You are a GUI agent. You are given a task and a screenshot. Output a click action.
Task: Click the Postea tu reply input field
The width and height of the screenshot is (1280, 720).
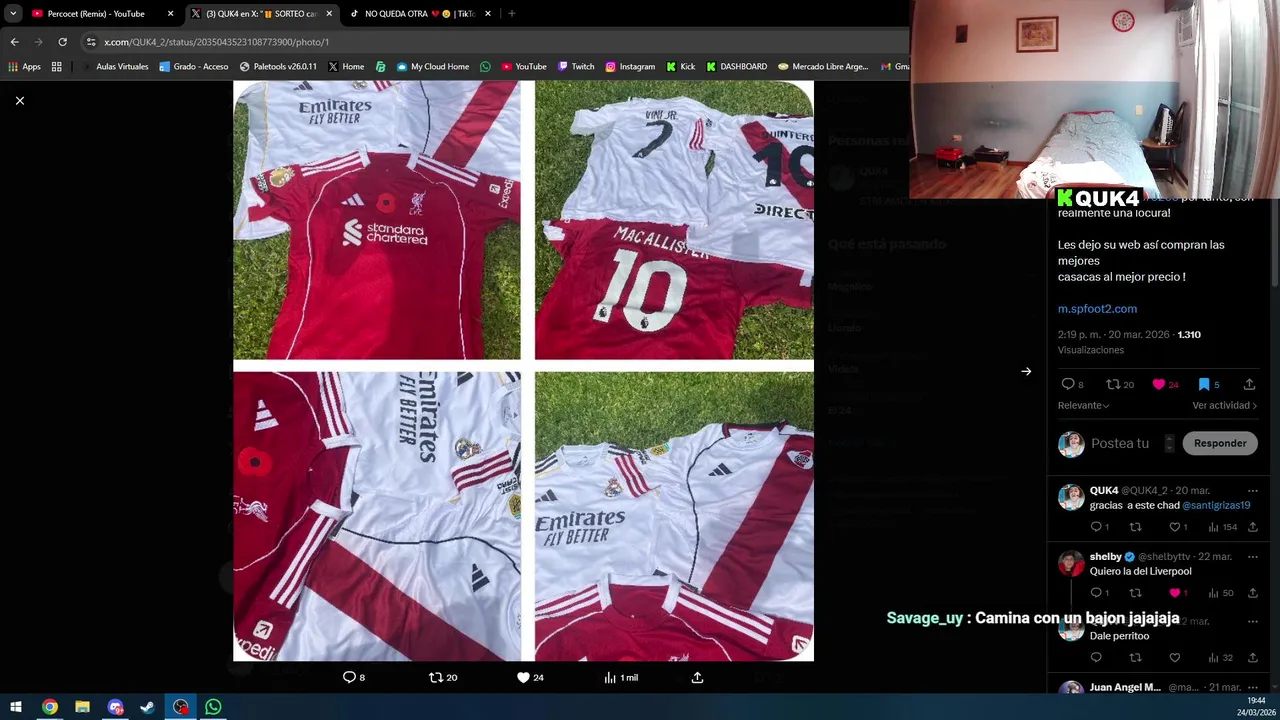click(1120, 443)
